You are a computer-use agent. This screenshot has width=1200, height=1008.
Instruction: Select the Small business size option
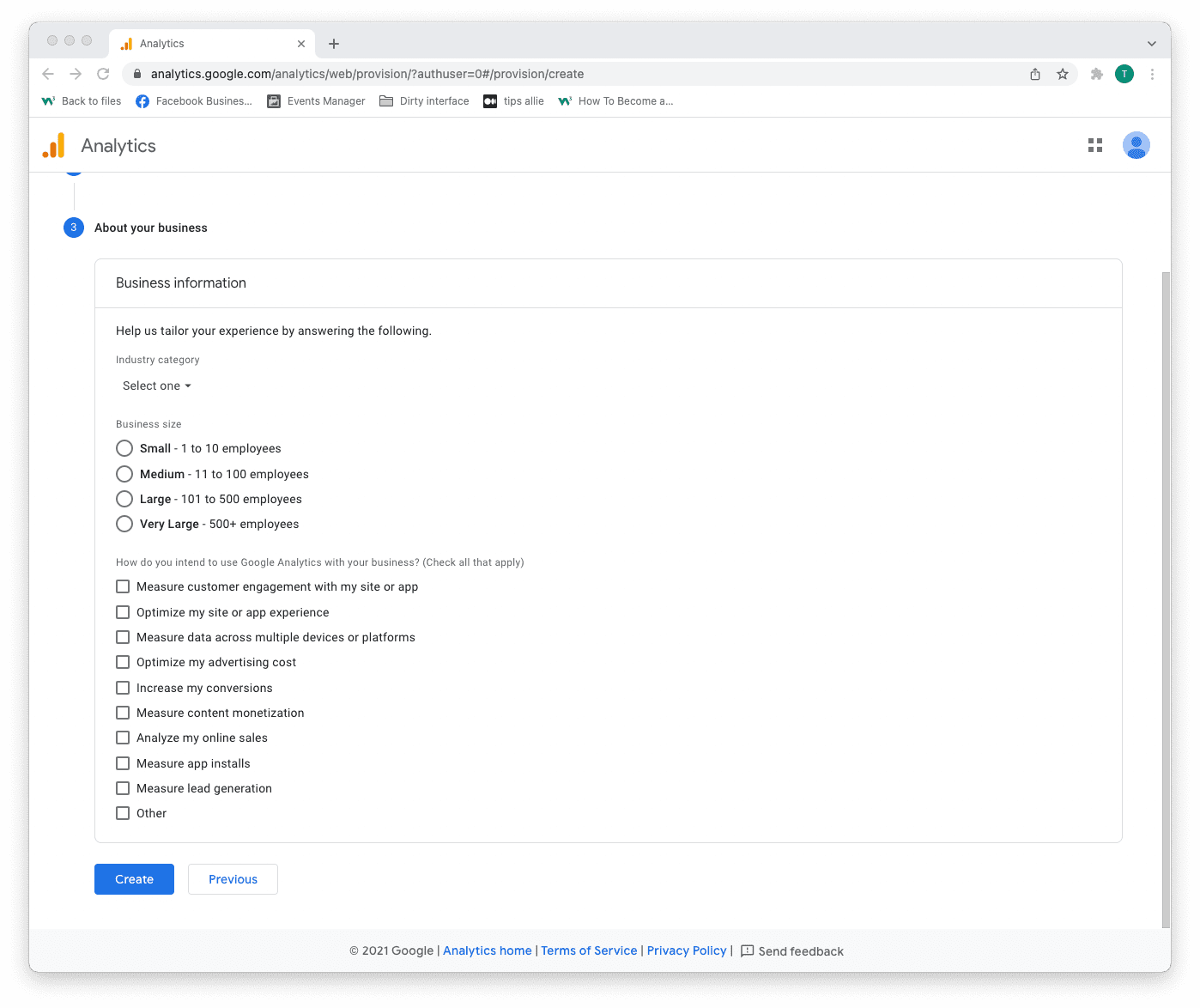click(x=124, y=448)
